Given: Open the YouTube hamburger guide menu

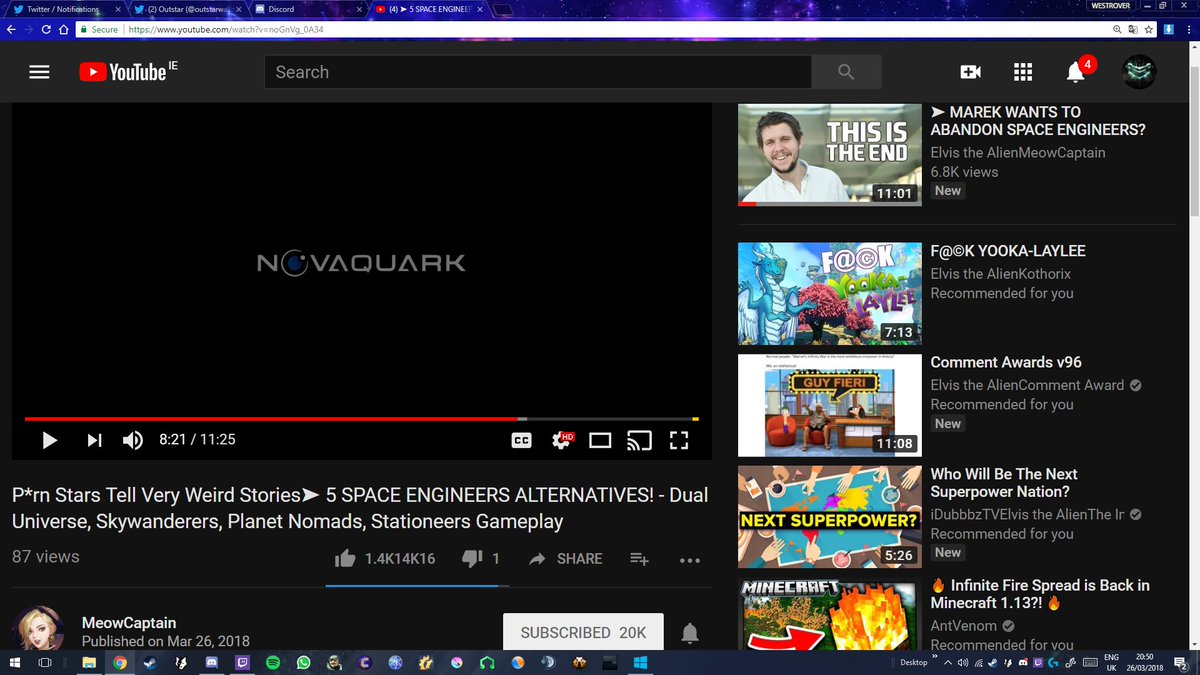Looking at the screenshot, I should 39,72.
